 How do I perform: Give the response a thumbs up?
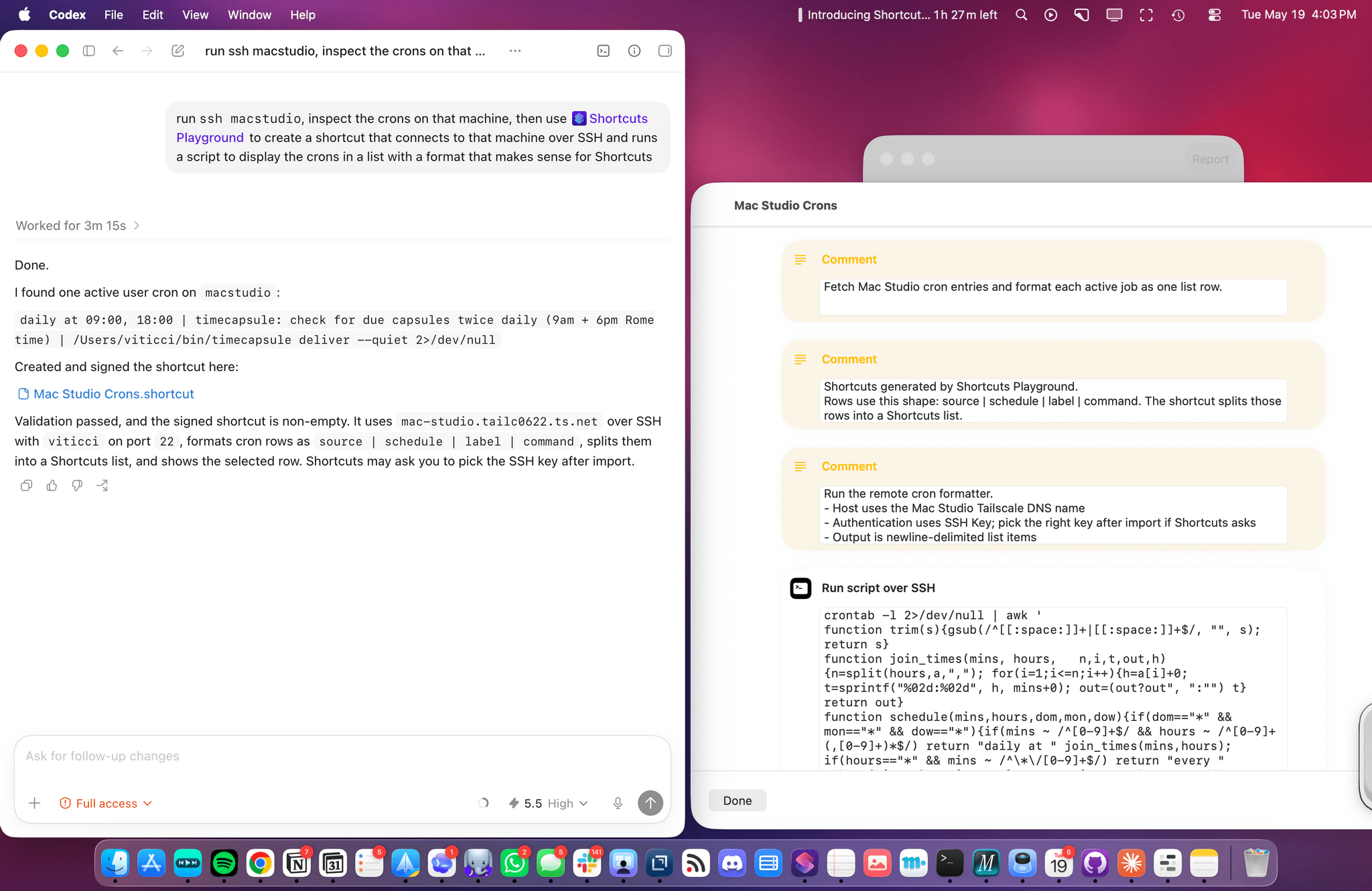coord(52,486)
